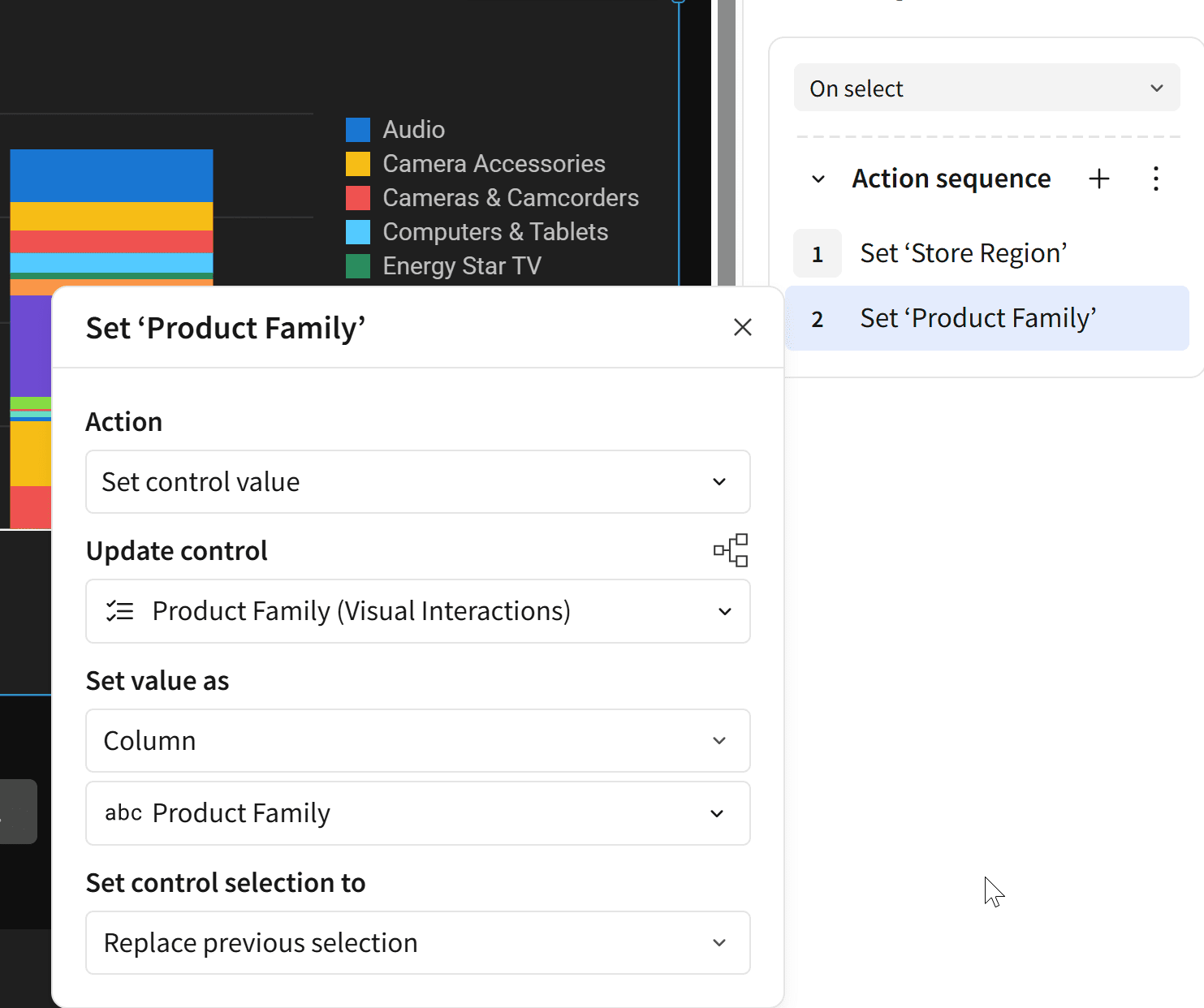
Task: Click hierarchy icon beside Update control
Action: (x=731, y=550)
